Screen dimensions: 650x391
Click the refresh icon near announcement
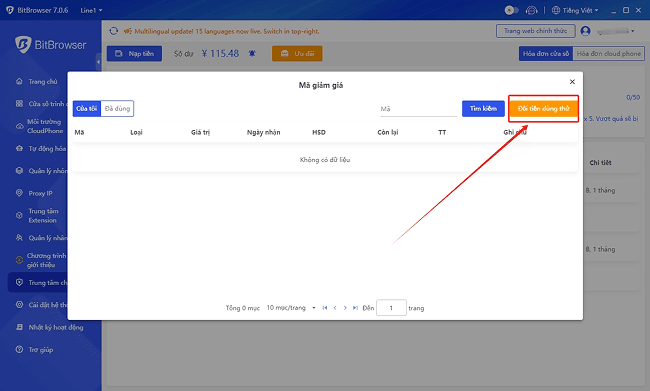coord(114,31)
